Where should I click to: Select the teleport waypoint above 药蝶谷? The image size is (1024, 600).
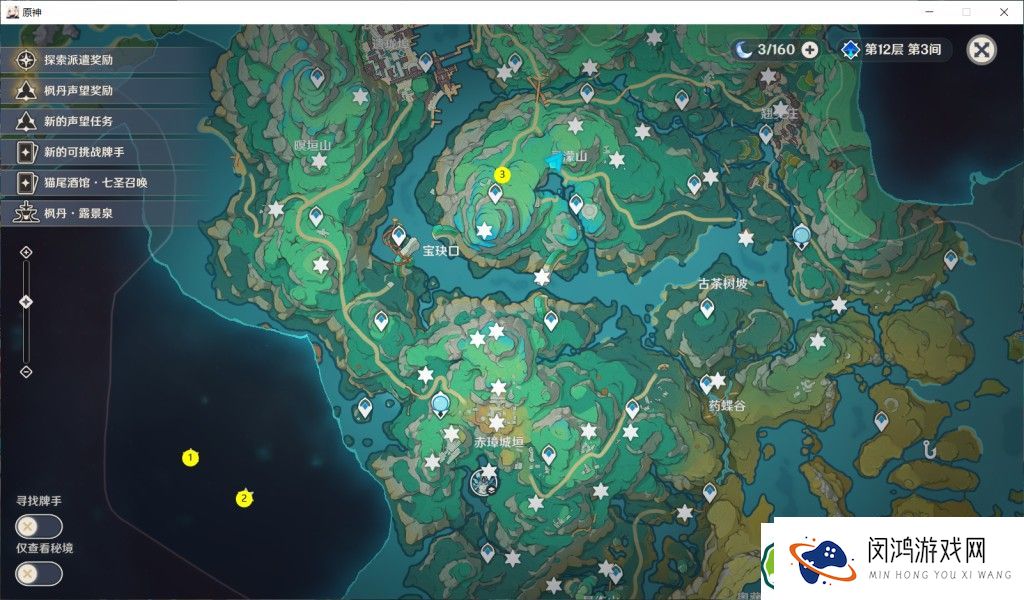point(706,384)
